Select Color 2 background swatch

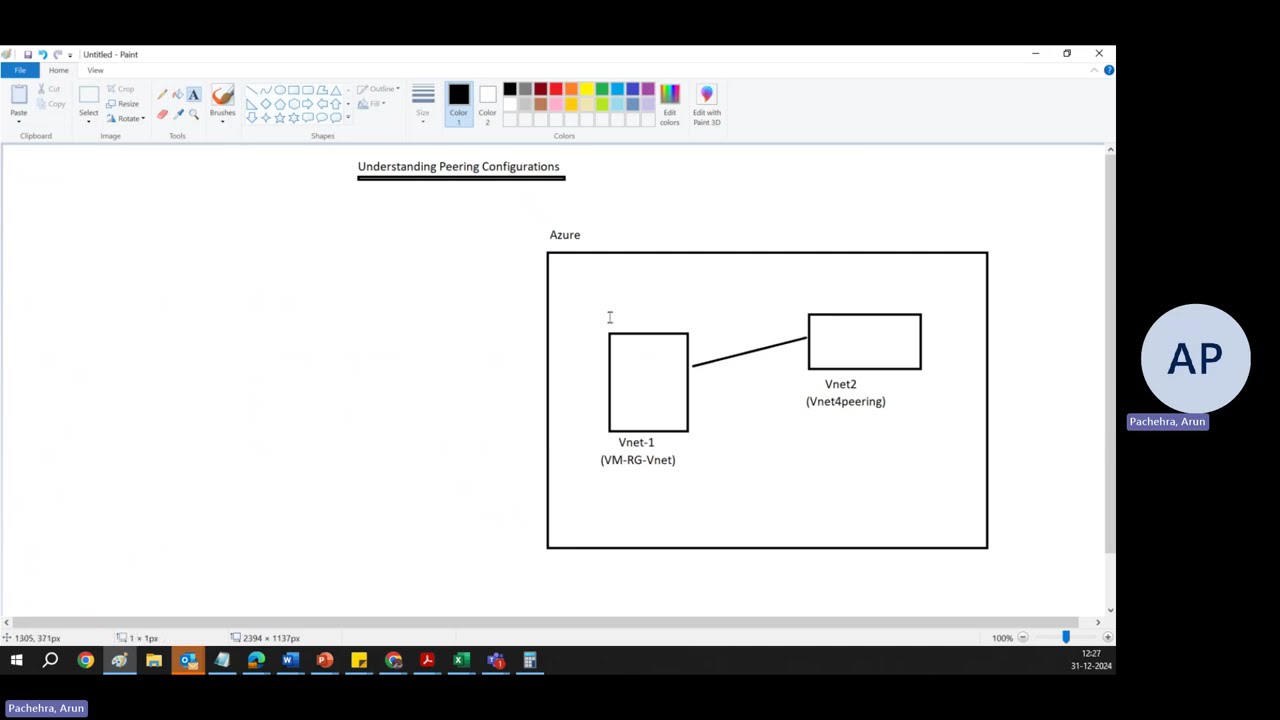[487, 104]
